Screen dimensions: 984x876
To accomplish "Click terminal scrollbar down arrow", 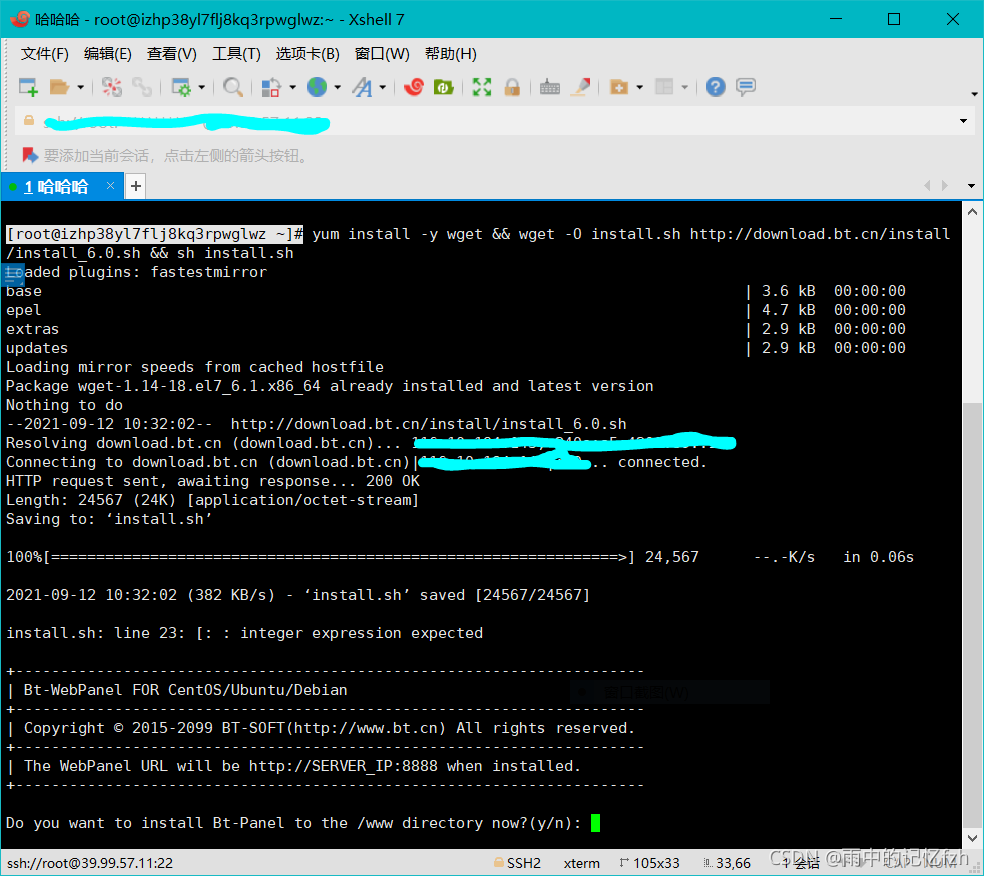I will click(972, 838).
